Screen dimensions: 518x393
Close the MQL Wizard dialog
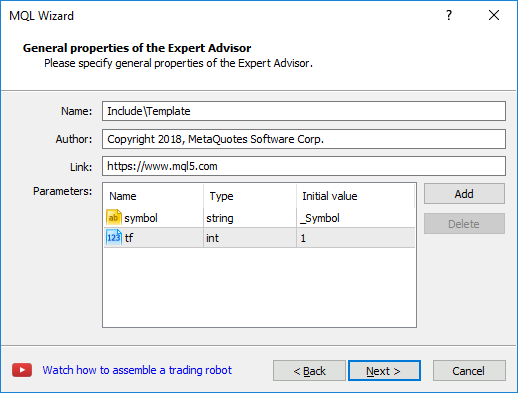(x=494, y=15)
